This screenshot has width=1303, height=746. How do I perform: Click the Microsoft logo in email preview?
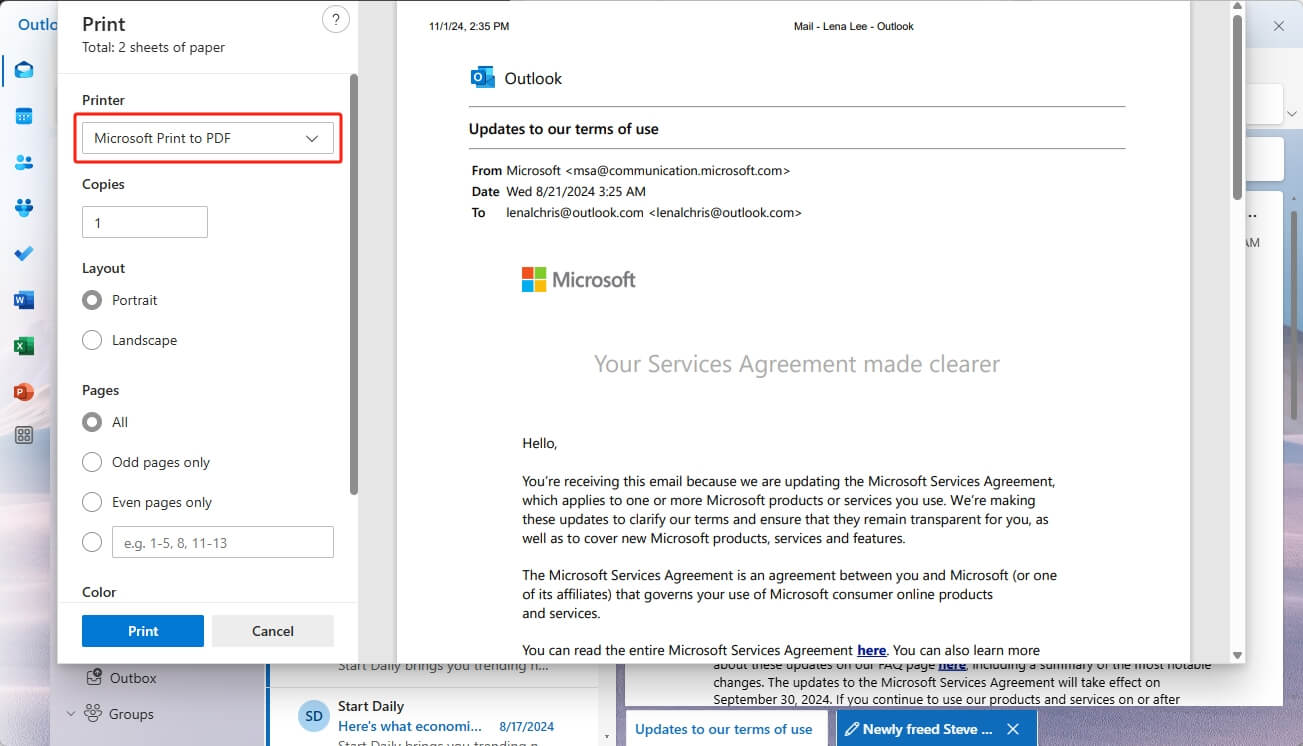pyautogui.click(x=578, y=279)
